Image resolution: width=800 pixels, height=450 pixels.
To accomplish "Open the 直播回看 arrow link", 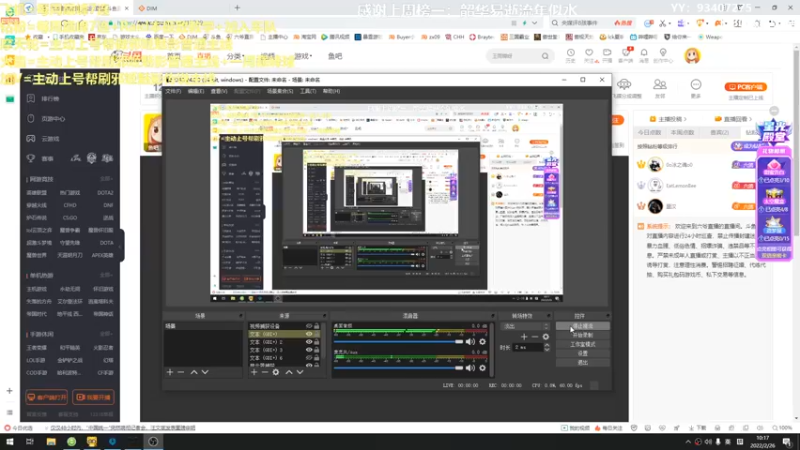I will (x=734, y=119).
